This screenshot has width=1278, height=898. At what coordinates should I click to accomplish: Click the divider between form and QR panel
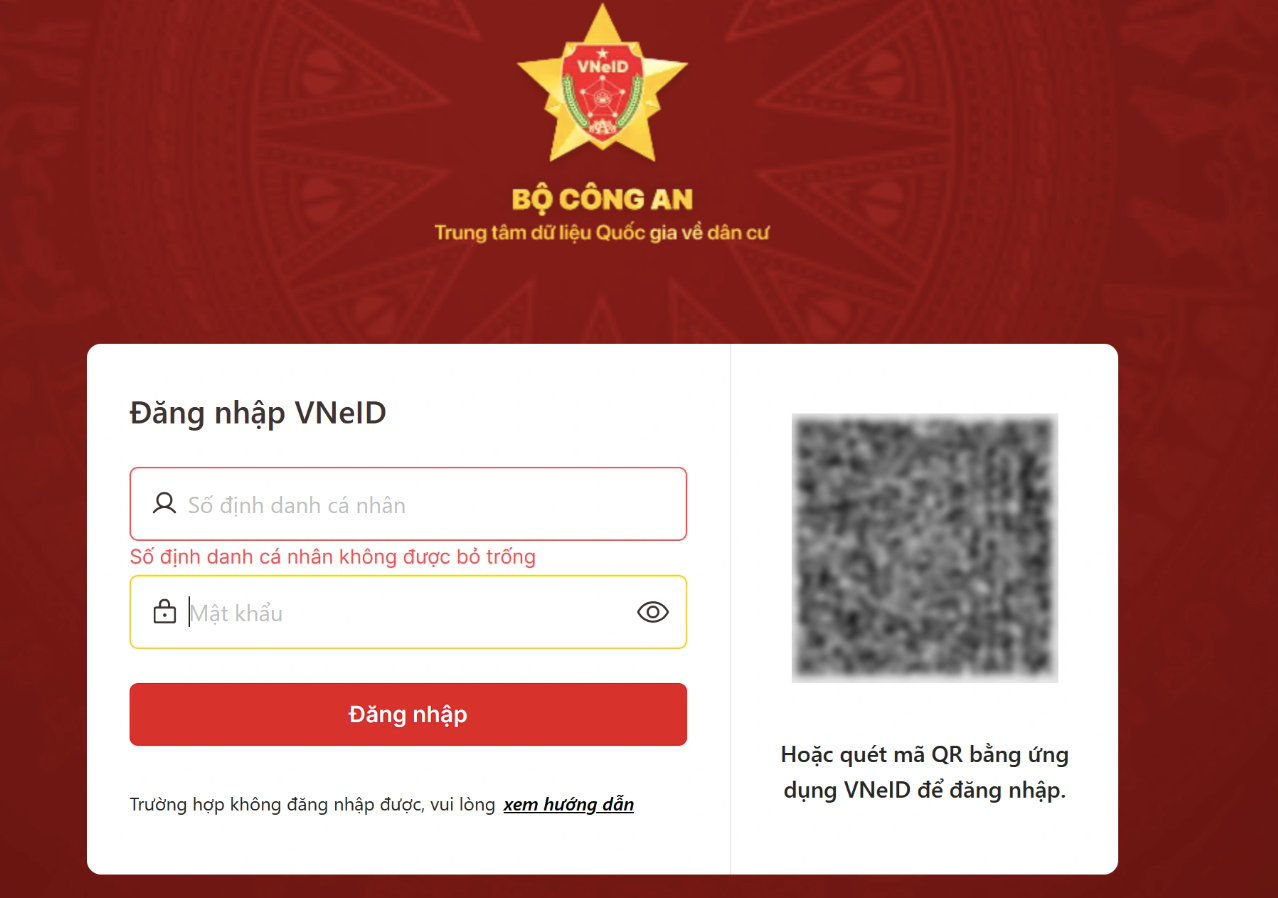click(x=731, y=609)
